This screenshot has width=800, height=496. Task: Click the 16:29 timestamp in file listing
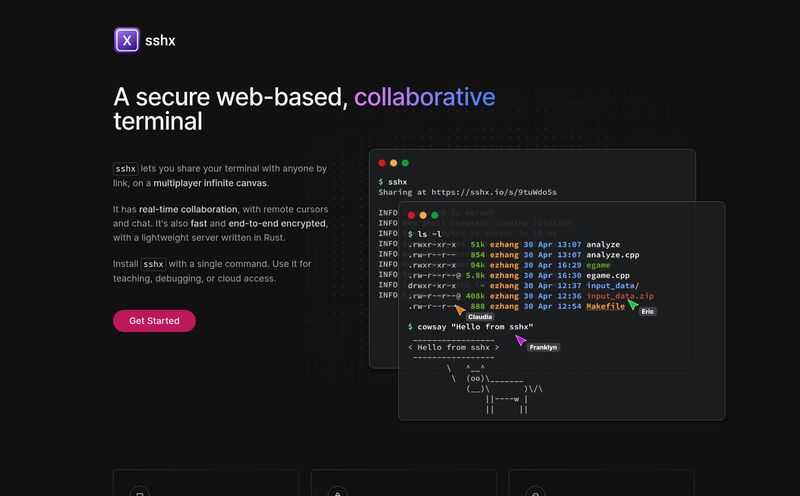pos(569,265)
